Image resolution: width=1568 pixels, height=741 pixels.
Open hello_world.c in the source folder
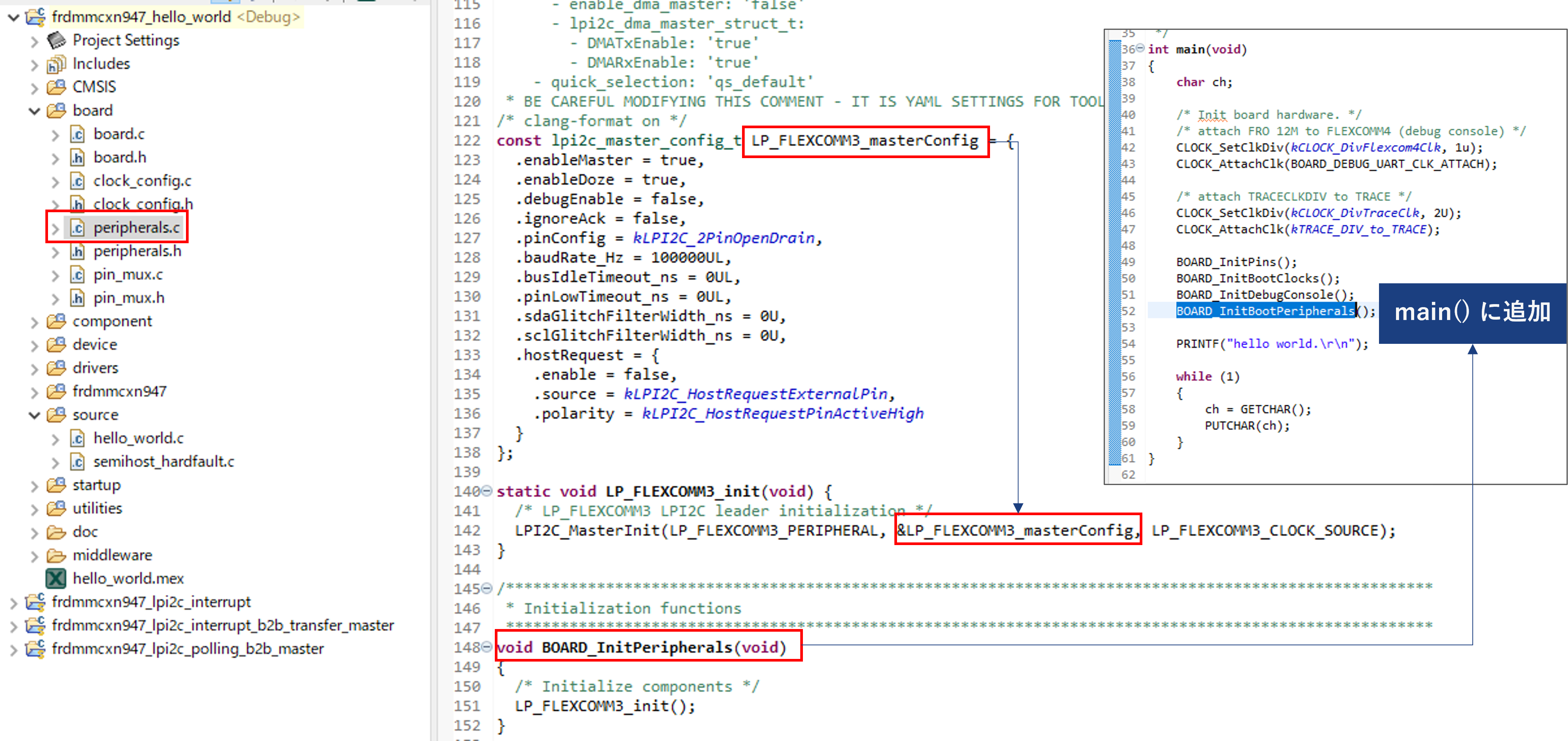[x=138, y=438]
